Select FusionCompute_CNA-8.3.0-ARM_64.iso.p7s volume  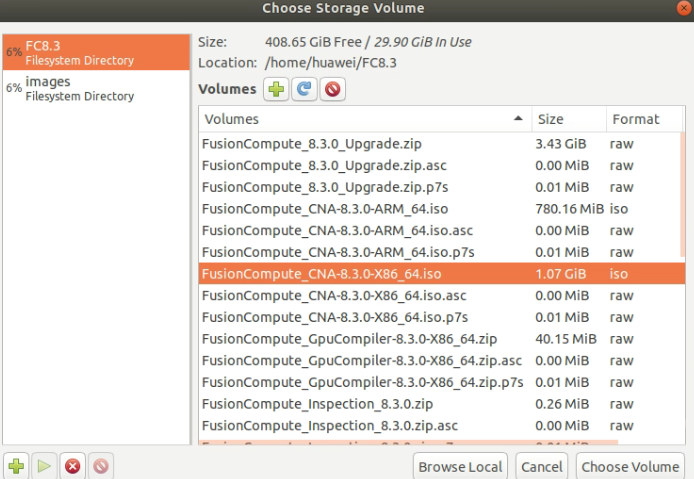click(440, 252)
